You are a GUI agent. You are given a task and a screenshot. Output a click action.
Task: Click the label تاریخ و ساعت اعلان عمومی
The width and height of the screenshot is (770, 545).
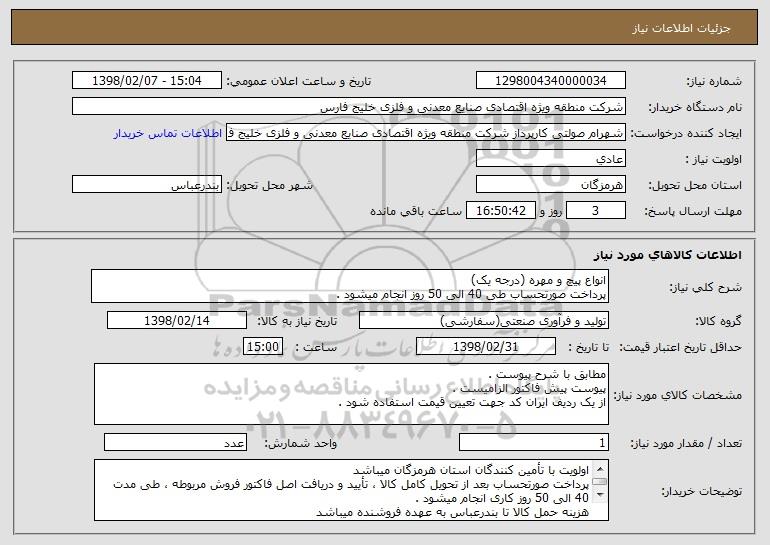click(299, 82)
